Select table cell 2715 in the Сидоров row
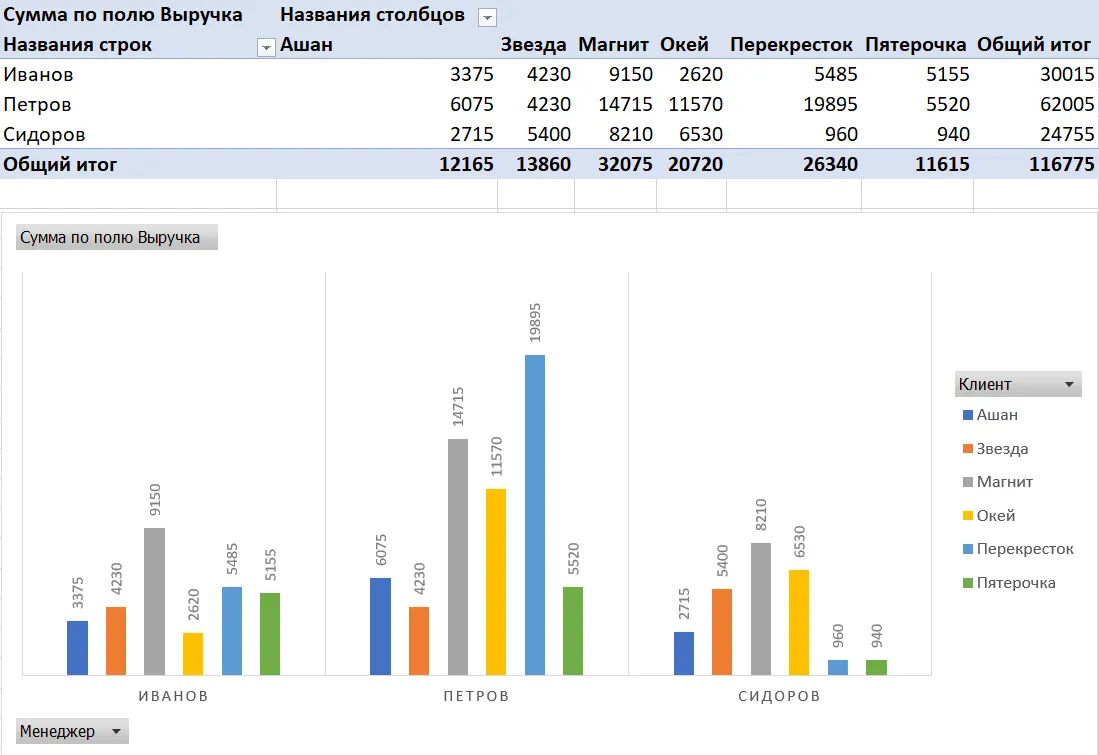Viewport: 1099px width, 755px height. pyautogui.click(x=472, y=135)
